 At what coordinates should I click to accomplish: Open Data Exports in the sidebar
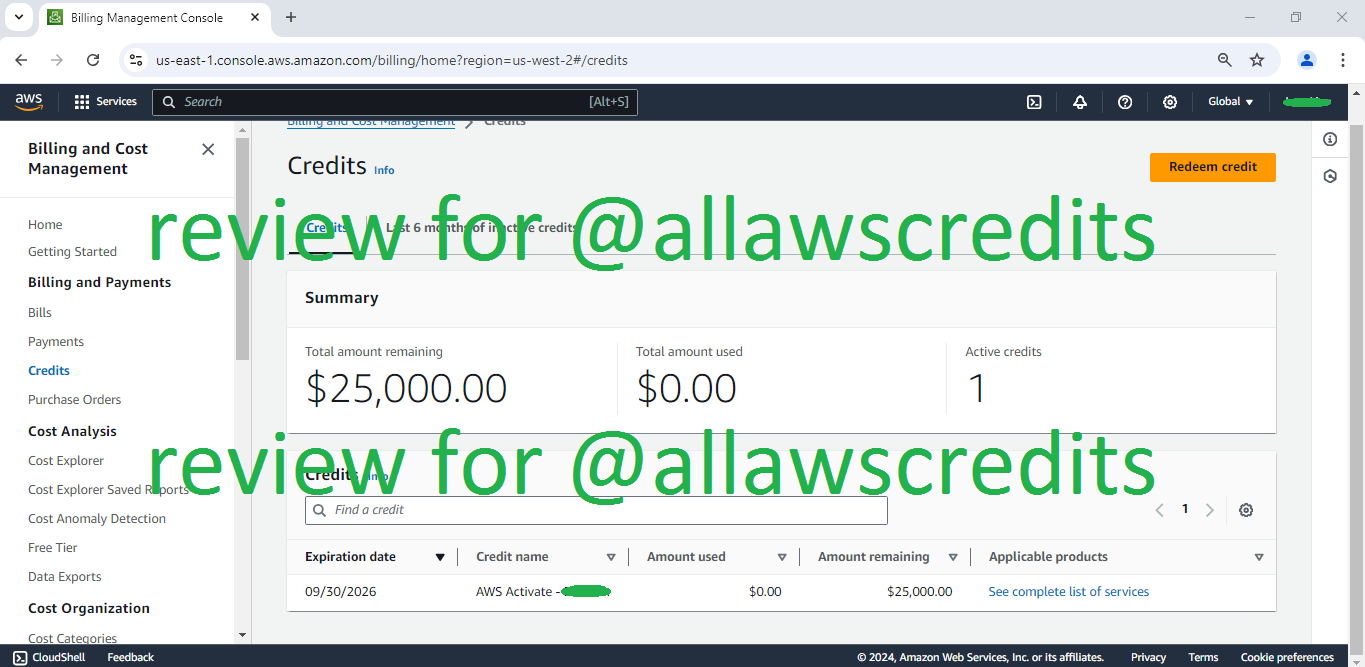[x=65, y=577]
